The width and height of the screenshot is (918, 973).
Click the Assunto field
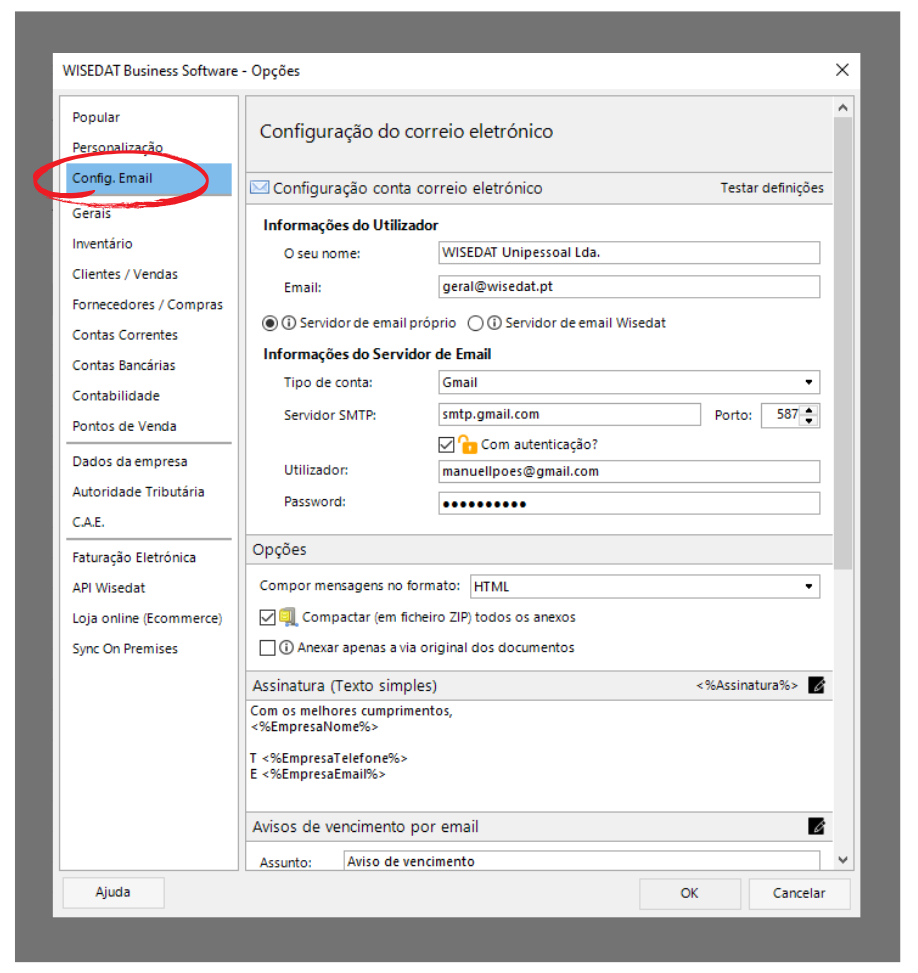point(582,861)
